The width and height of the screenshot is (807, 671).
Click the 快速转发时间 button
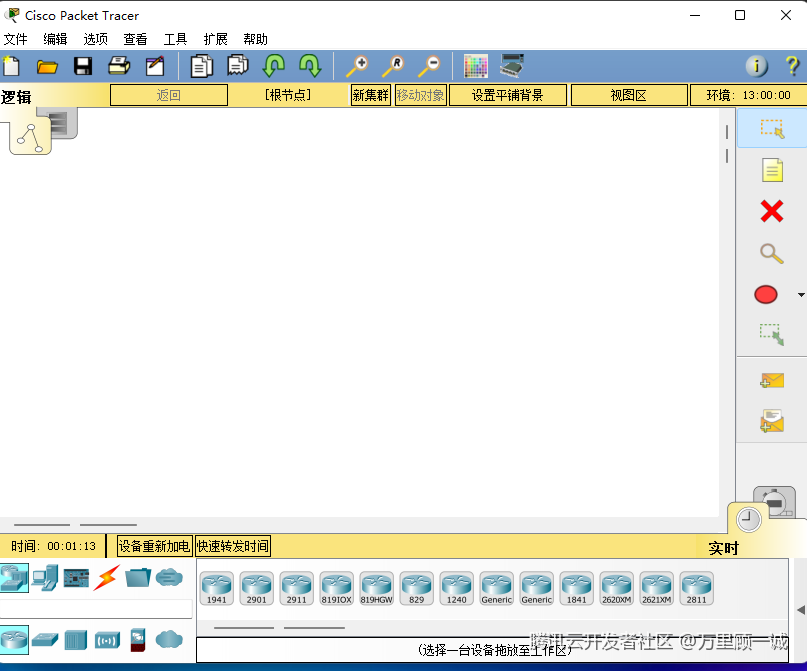click(233, 546)
